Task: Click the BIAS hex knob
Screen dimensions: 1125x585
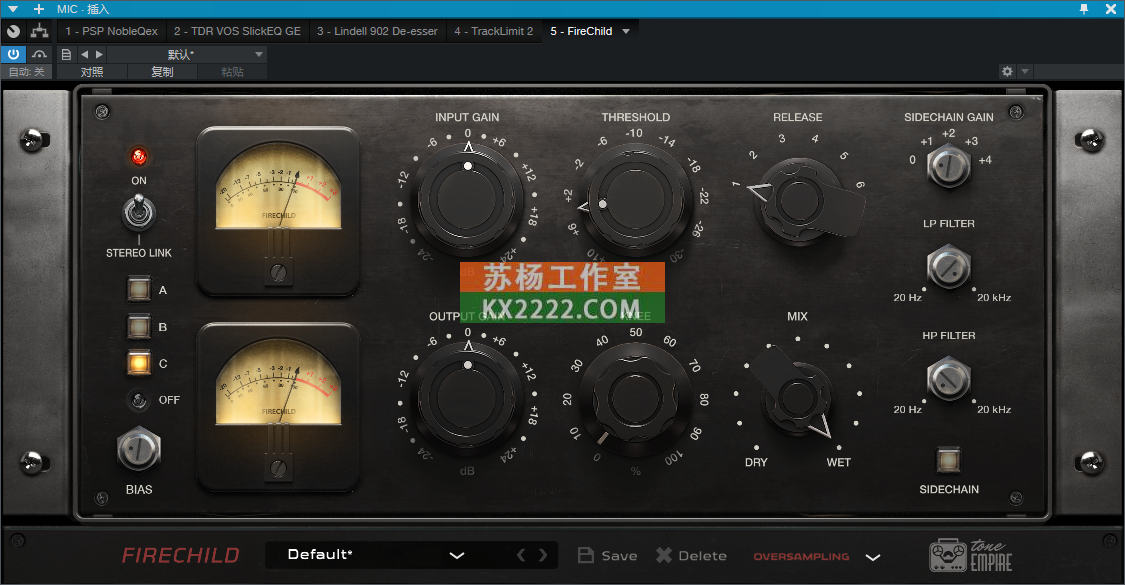Action: pyautogui.click(x=138, y=449)
